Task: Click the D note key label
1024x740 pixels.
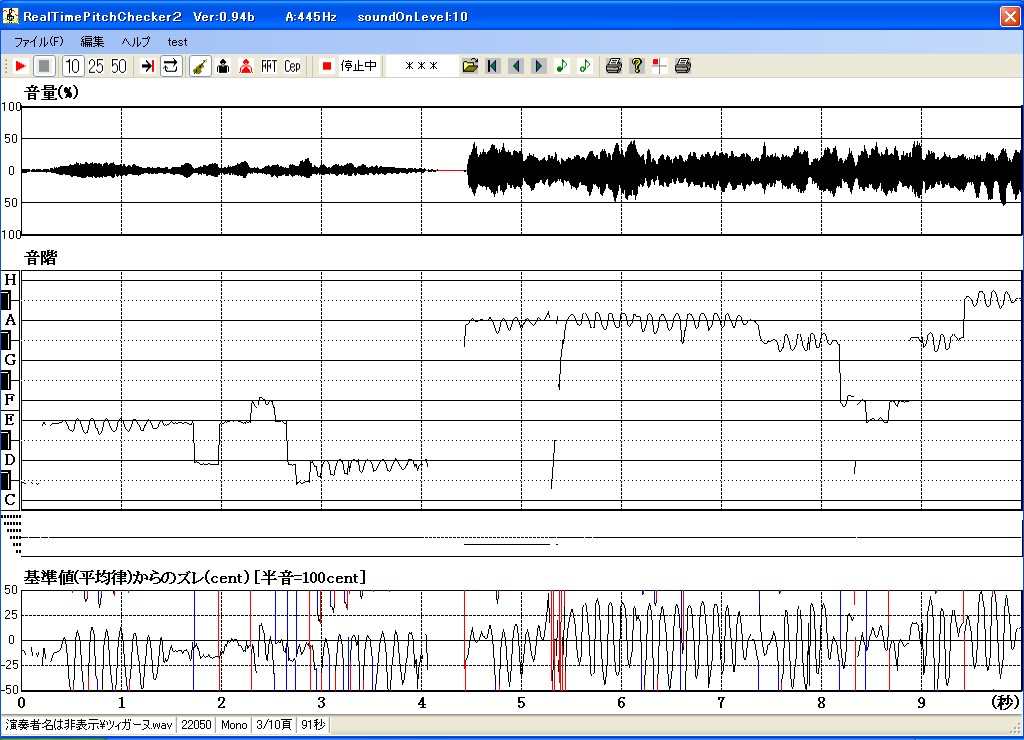Action: click(10, 460)
